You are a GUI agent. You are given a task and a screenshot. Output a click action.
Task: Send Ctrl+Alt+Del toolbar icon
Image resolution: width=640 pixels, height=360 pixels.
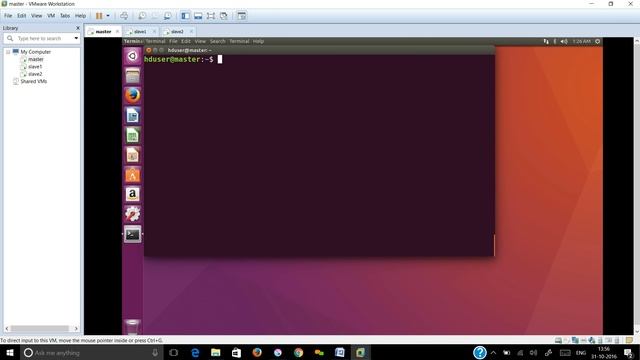[124, 16]
